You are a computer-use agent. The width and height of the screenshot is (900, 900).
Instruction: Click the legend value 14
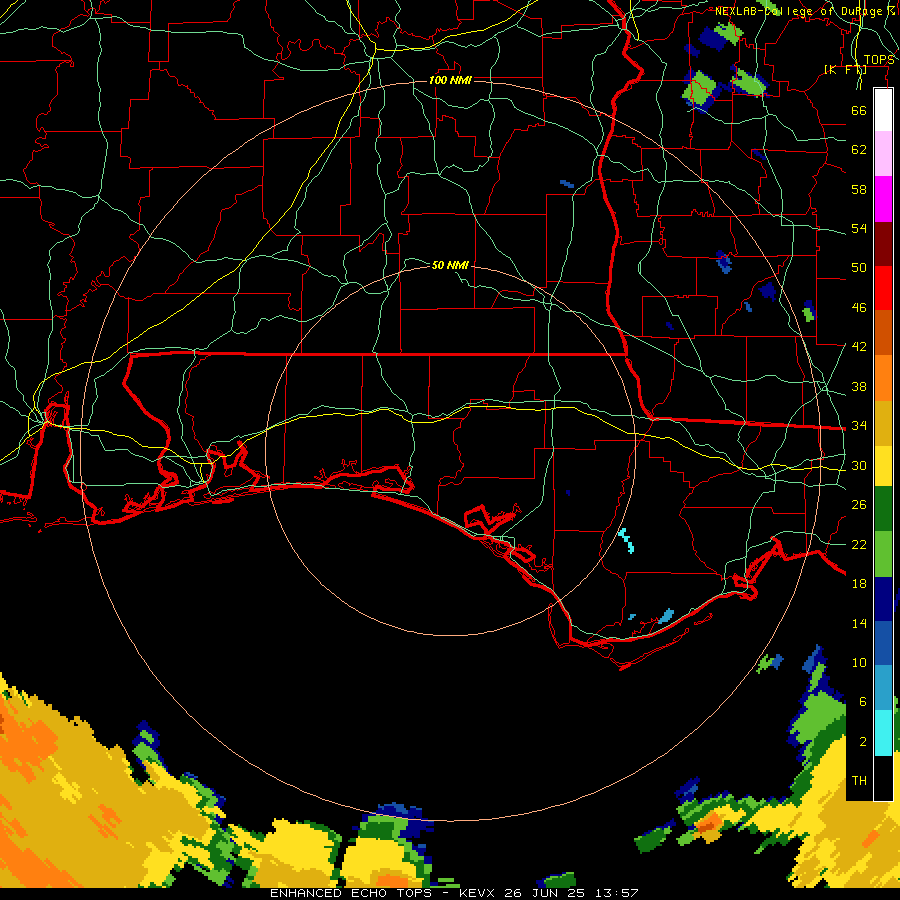[x=859, y=623]
